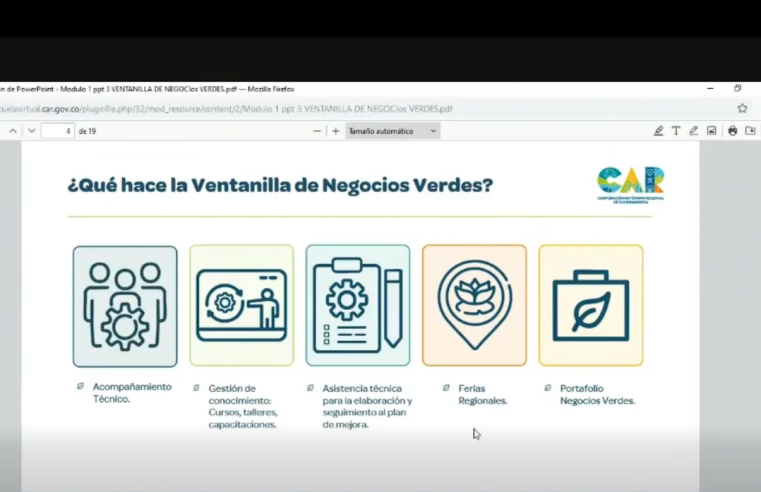Image resolution: width=761 pixels, height=492 pixels.
Task: Go to next PDF page arrow
Action: pos(32,131)
